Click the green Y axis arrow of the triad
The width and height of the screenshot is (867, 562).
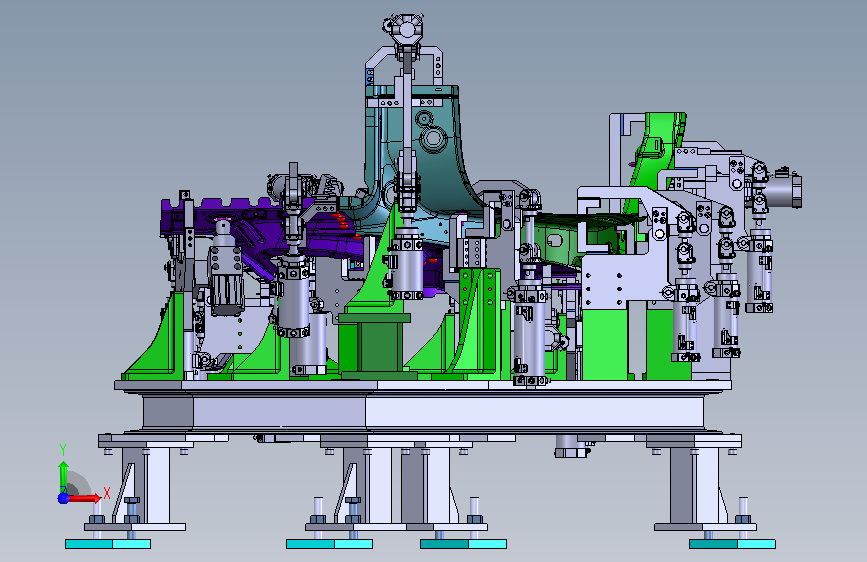[x=63, y=476]
